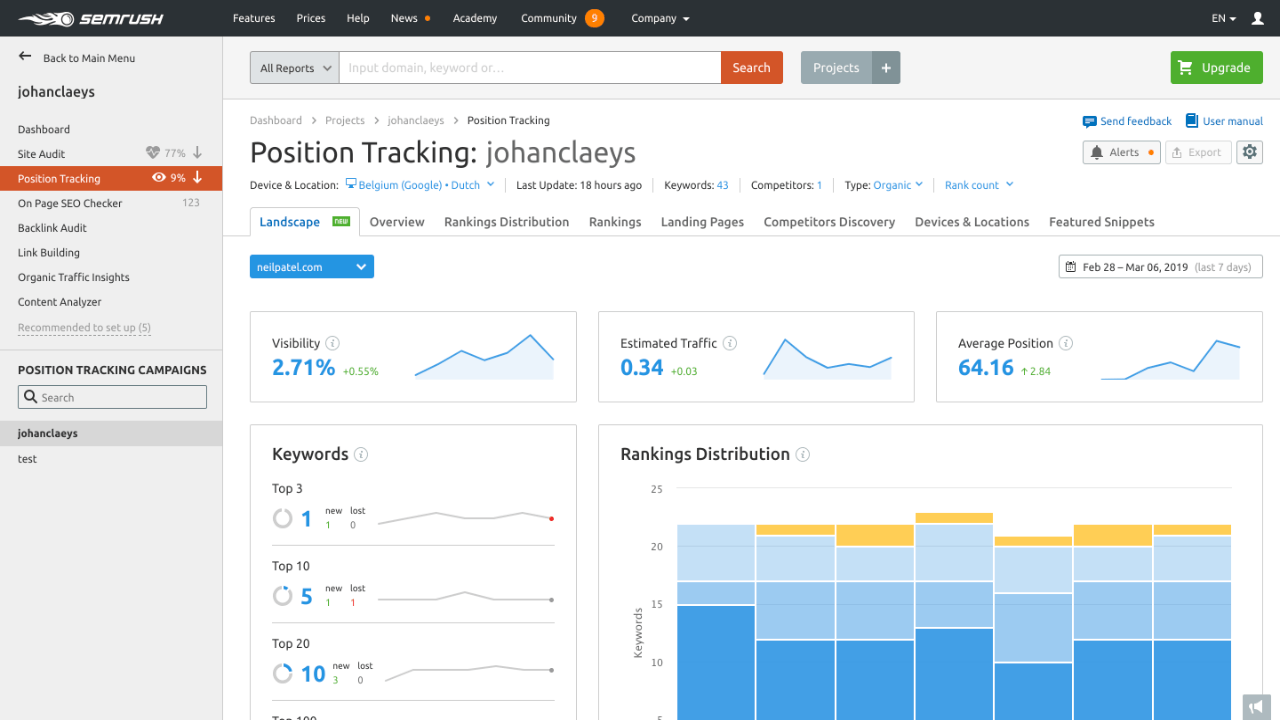Click the orange Search button
1280x720 pixels.
tap(751, 67)
